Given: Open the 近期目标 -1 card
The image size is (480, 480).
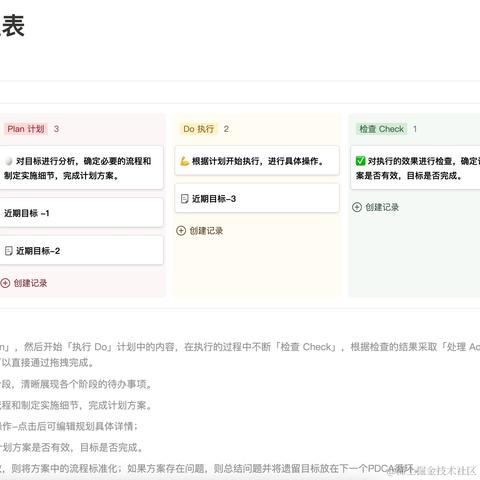Looking at the screenshot, I should (x=81, y=213).
